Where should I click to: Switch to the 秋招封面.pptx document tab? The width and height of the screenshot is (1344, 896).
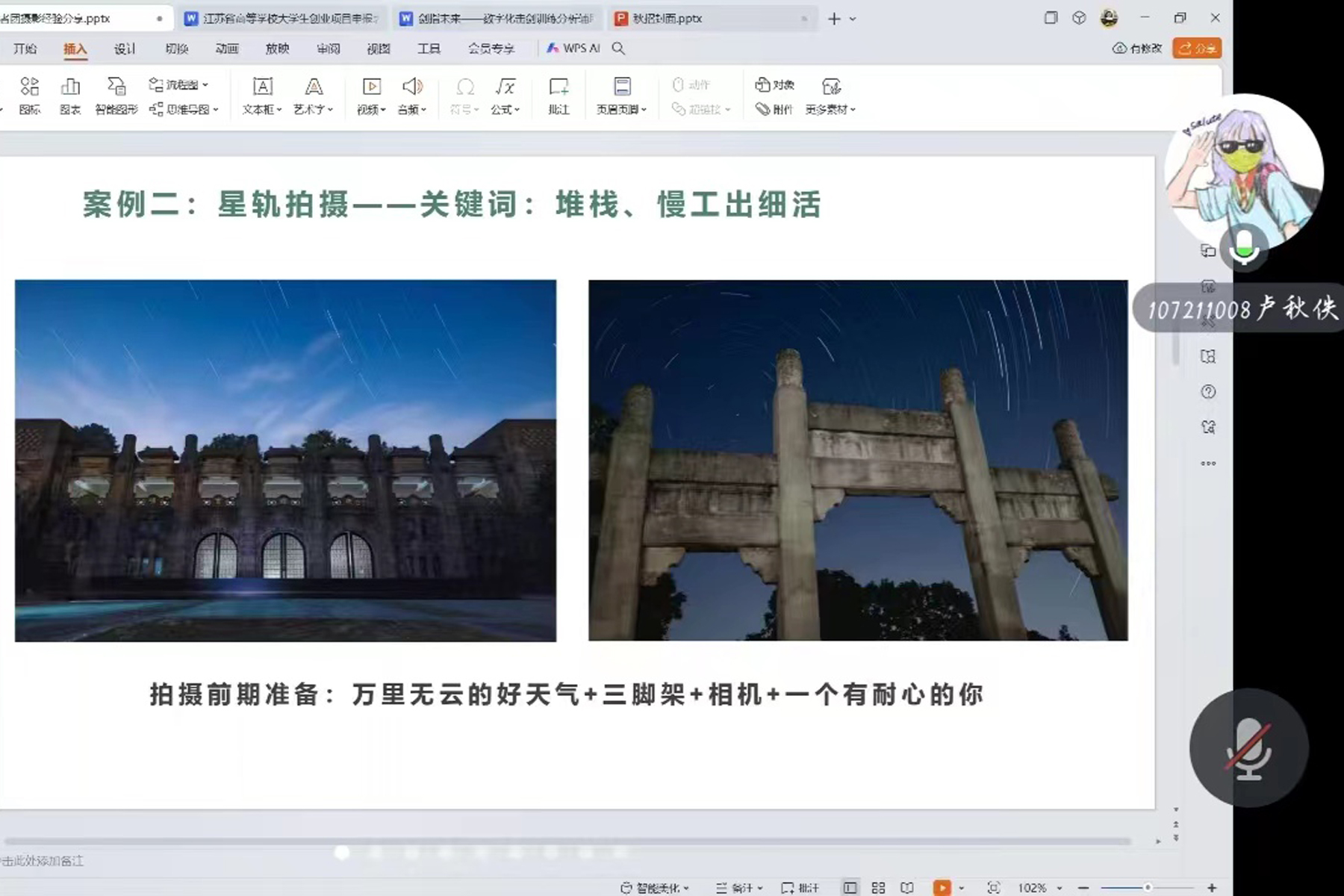click(x=667, y=19)
